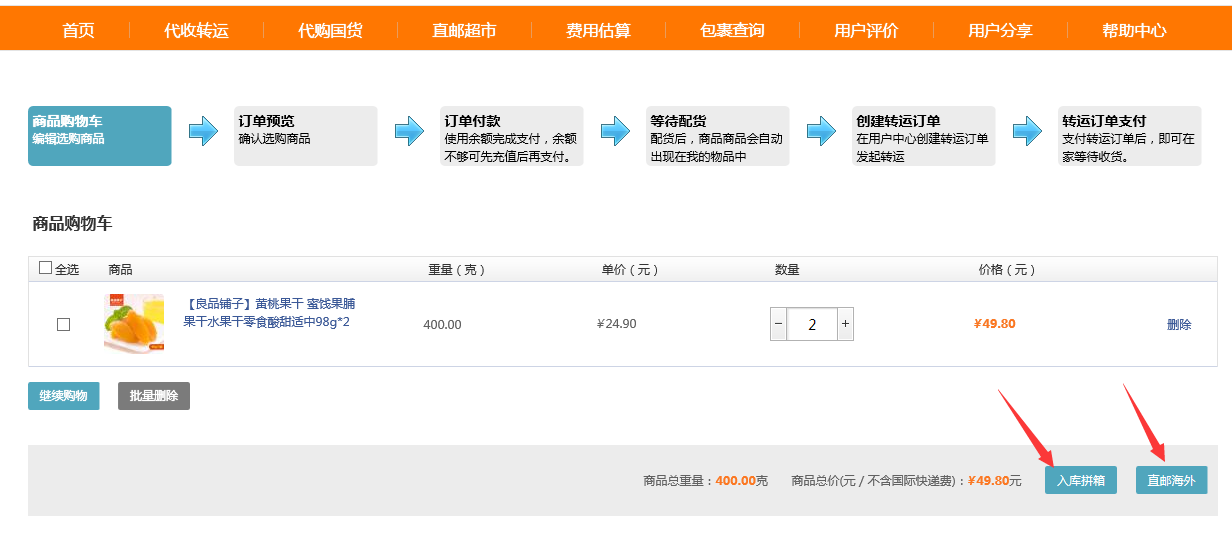Open 费用估算 cost estimate page
The height and width of the screenshot is (537, 1232).
[x=598, y=30]
